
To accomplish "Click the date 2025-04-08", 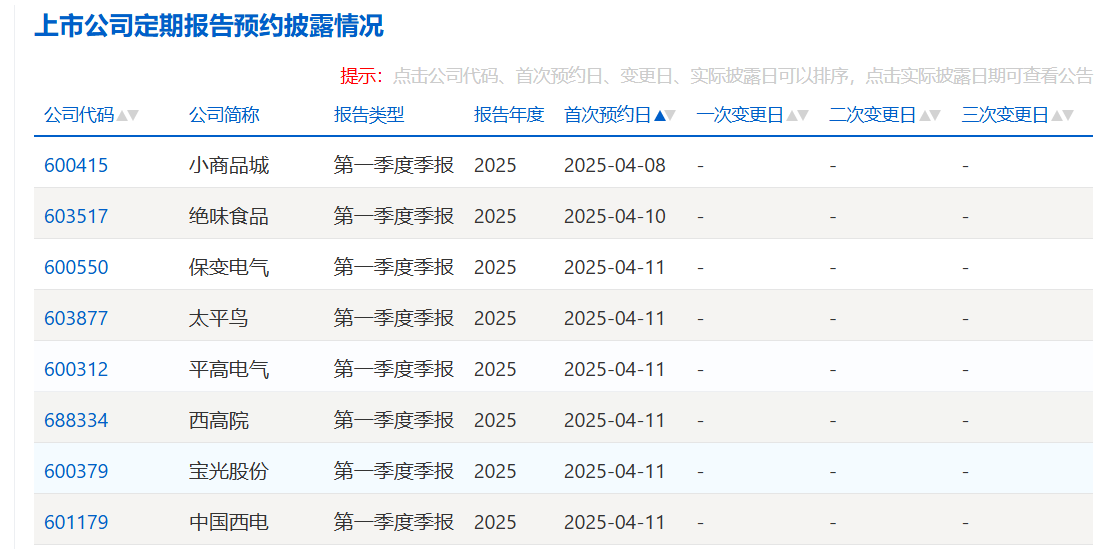I will 614,165.
